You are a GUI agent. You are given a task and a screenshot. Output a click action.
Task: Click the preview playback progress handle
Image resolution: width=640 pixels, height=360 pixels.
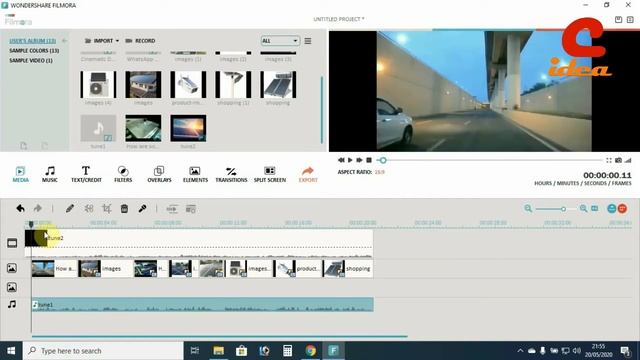pyautogui.click(x=383, y=160)
